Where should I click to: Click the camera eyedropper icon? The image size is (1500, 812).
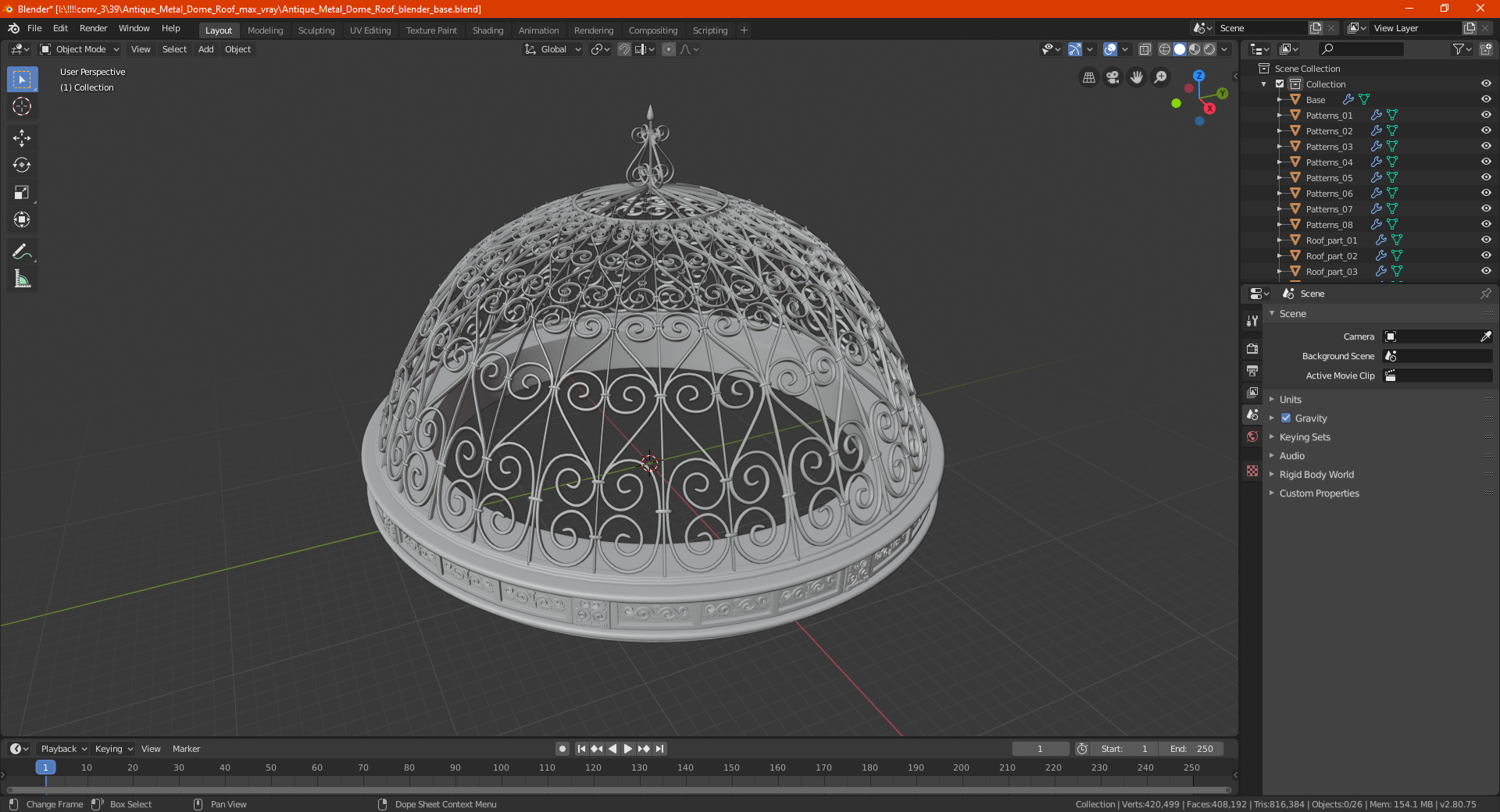1485,337
